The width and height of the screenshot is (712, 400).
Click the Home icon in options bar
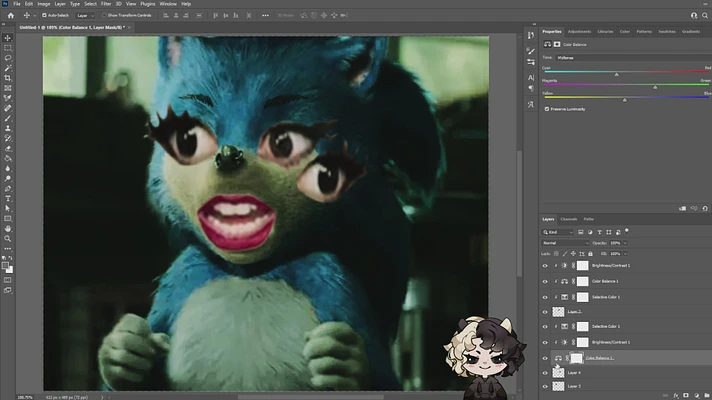[11, 15]
